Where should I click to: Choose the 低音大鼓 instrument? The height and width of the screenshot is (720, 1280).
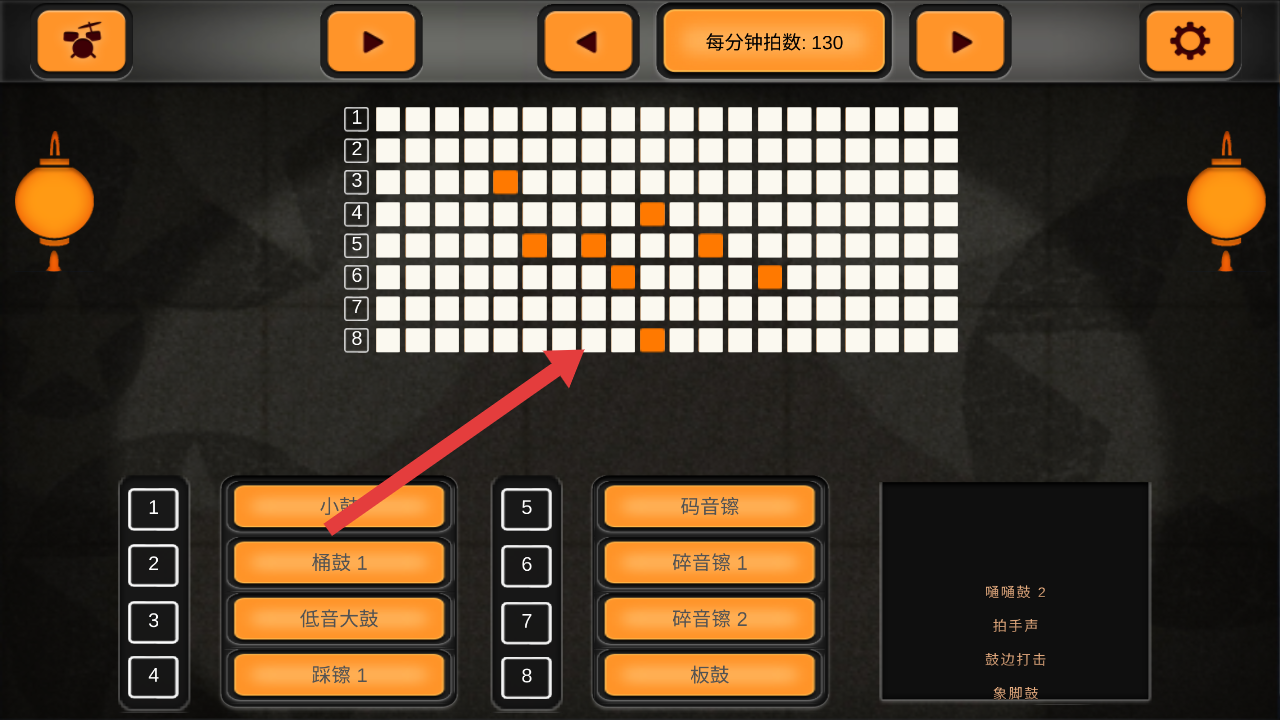point(339,619)
